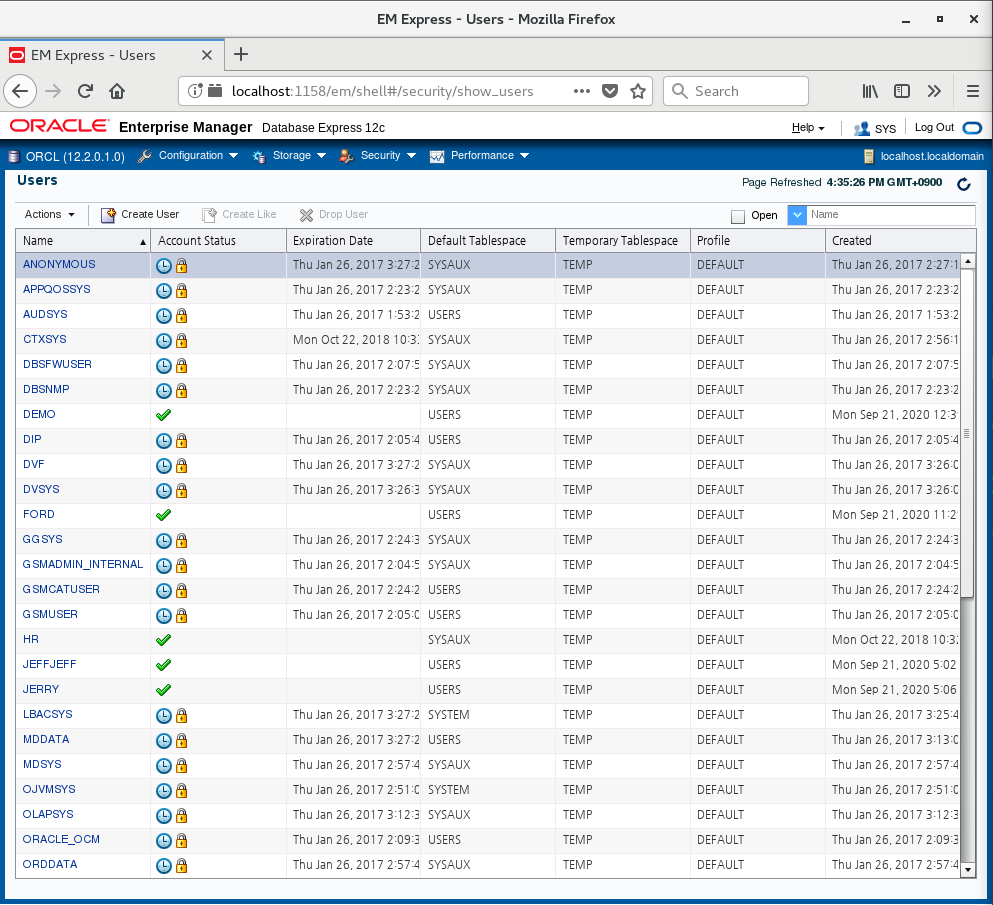Click the scrollbar up arrow in users table
The width and height of the screenshot is (993, 905).
[x=967, y=262]
